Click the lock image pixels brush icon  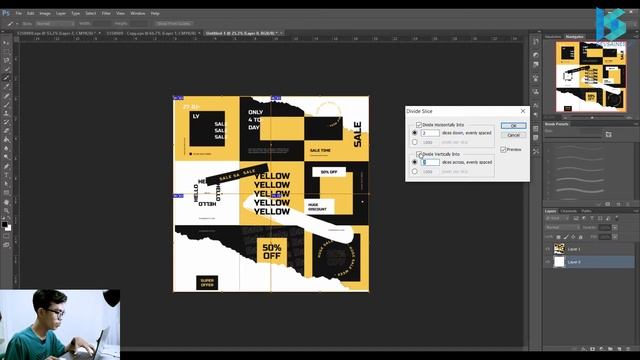tap(566, 237)
